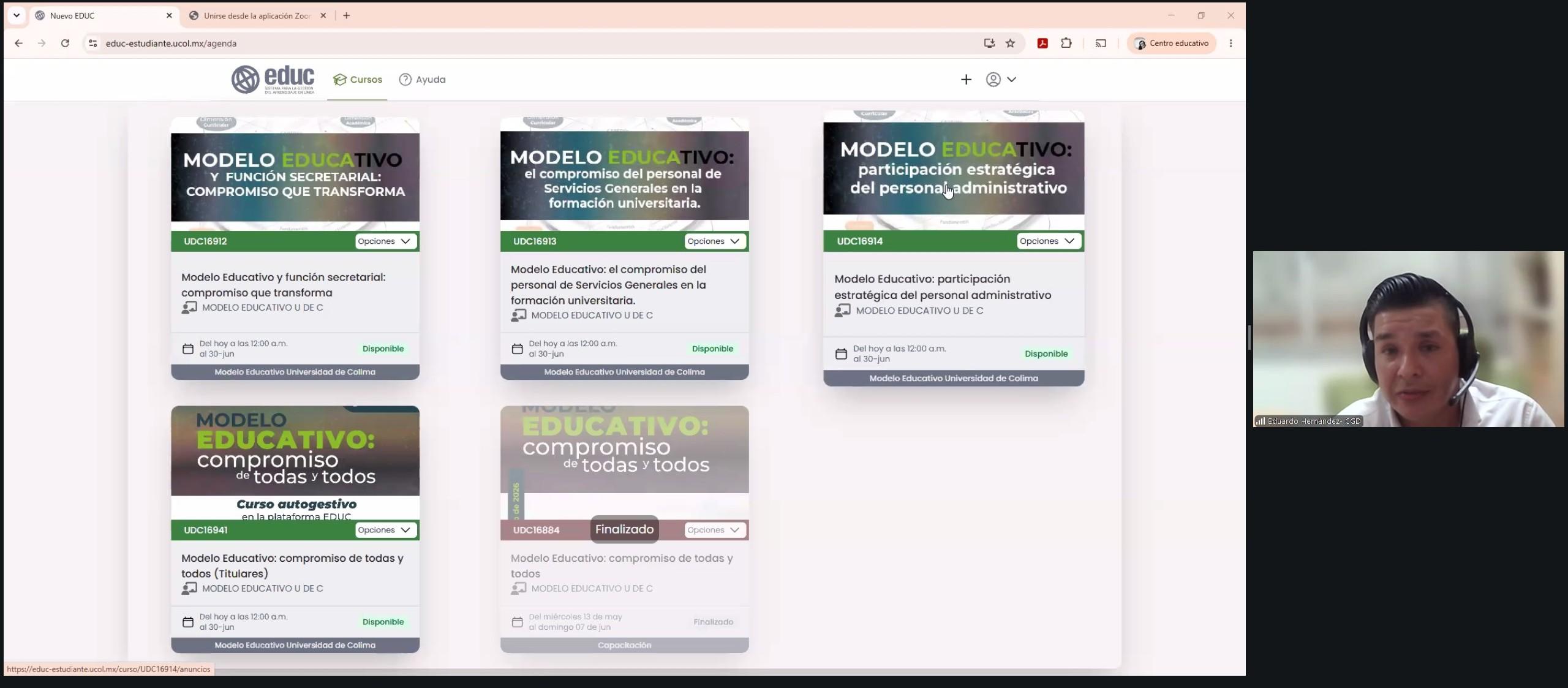Close the Unirse desde la aplicación Zoom tab

coord(323,16)
